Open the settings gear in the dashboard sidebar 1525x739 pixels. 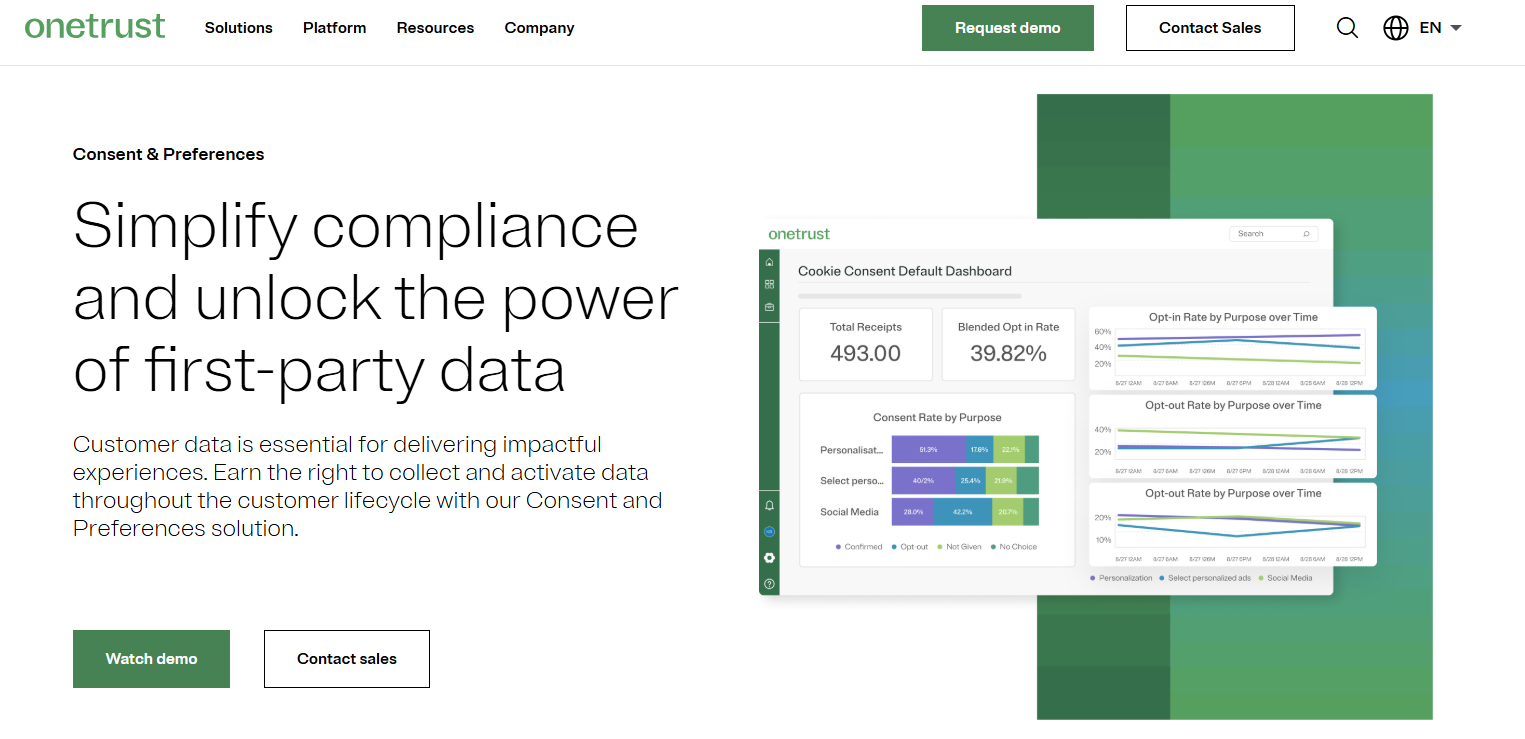pos(769,558)
